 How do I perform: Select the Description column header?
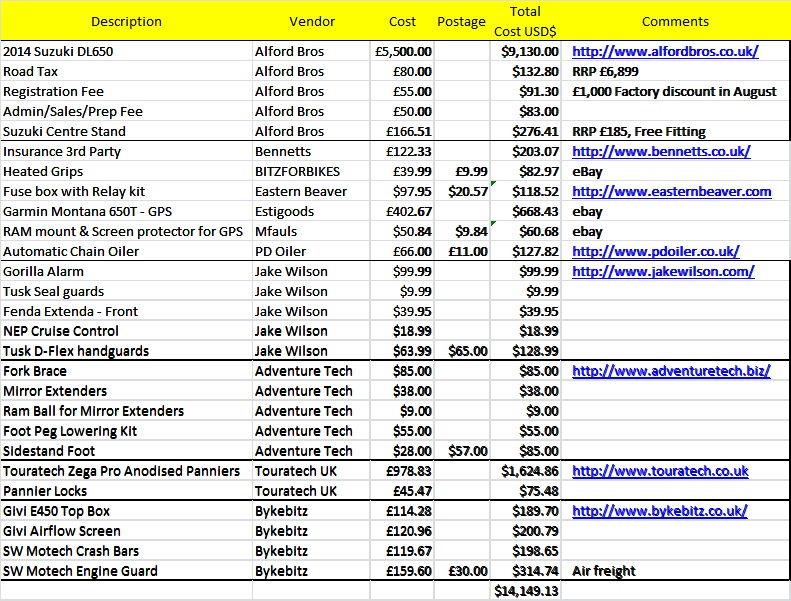[x=126, y=21]
